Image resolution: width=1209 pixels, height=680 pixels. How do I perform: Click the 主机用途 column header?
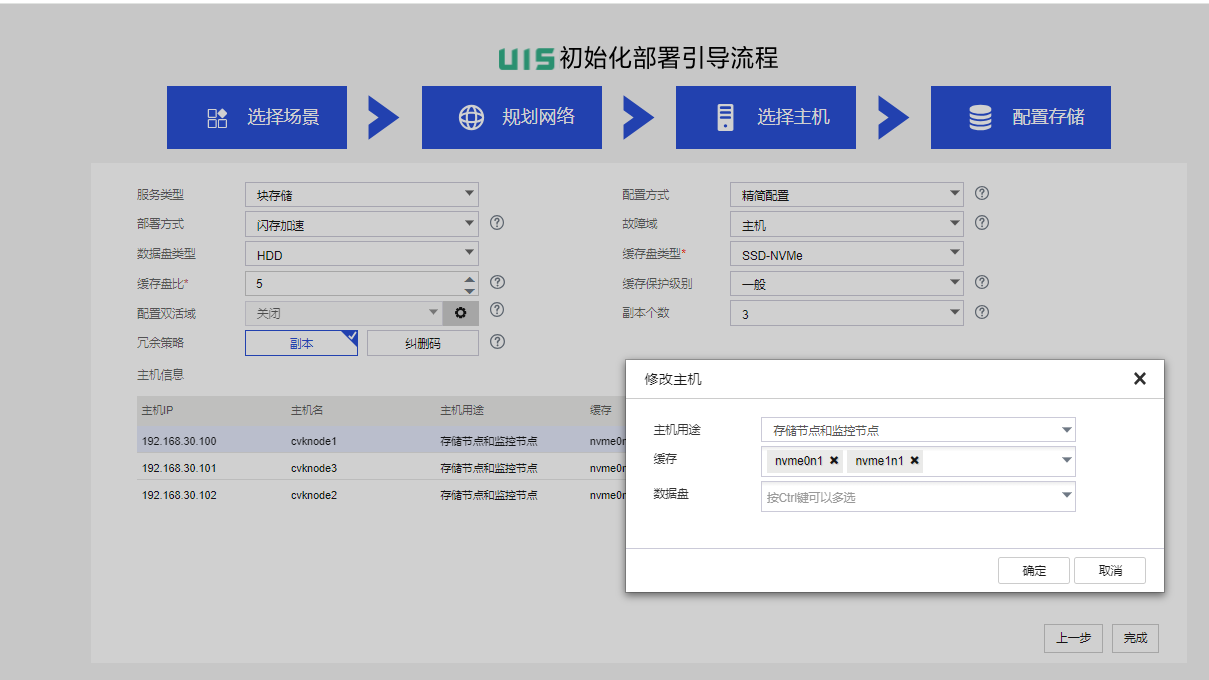[462, 411]
